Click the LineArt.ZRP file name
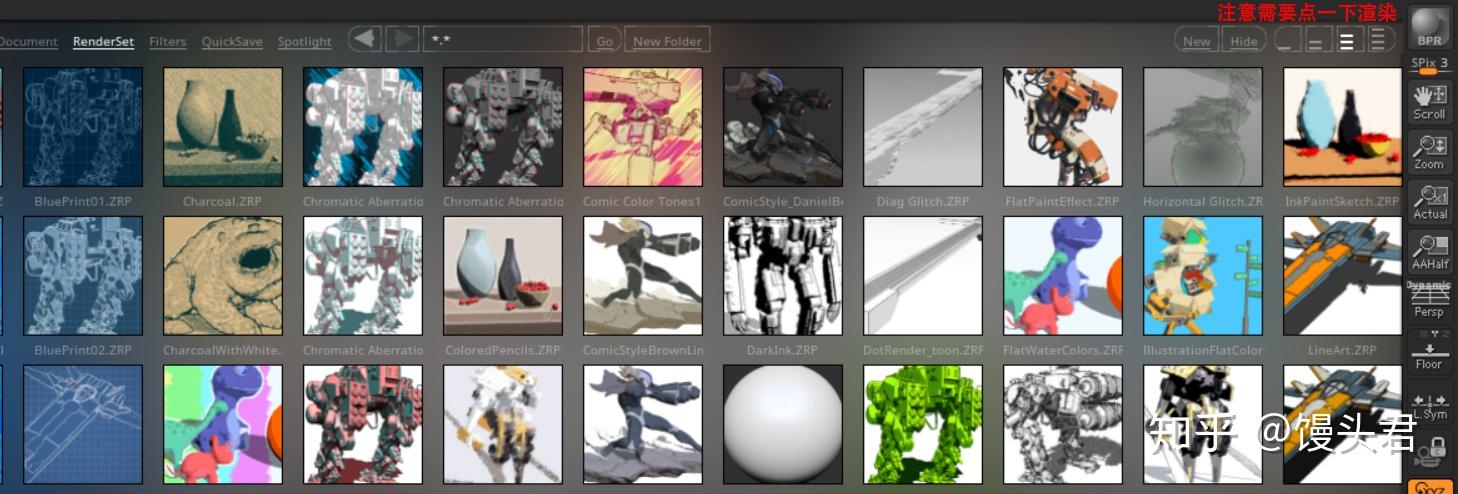The width and height of the screenshot is (1458, 494). coord(1343,351)
